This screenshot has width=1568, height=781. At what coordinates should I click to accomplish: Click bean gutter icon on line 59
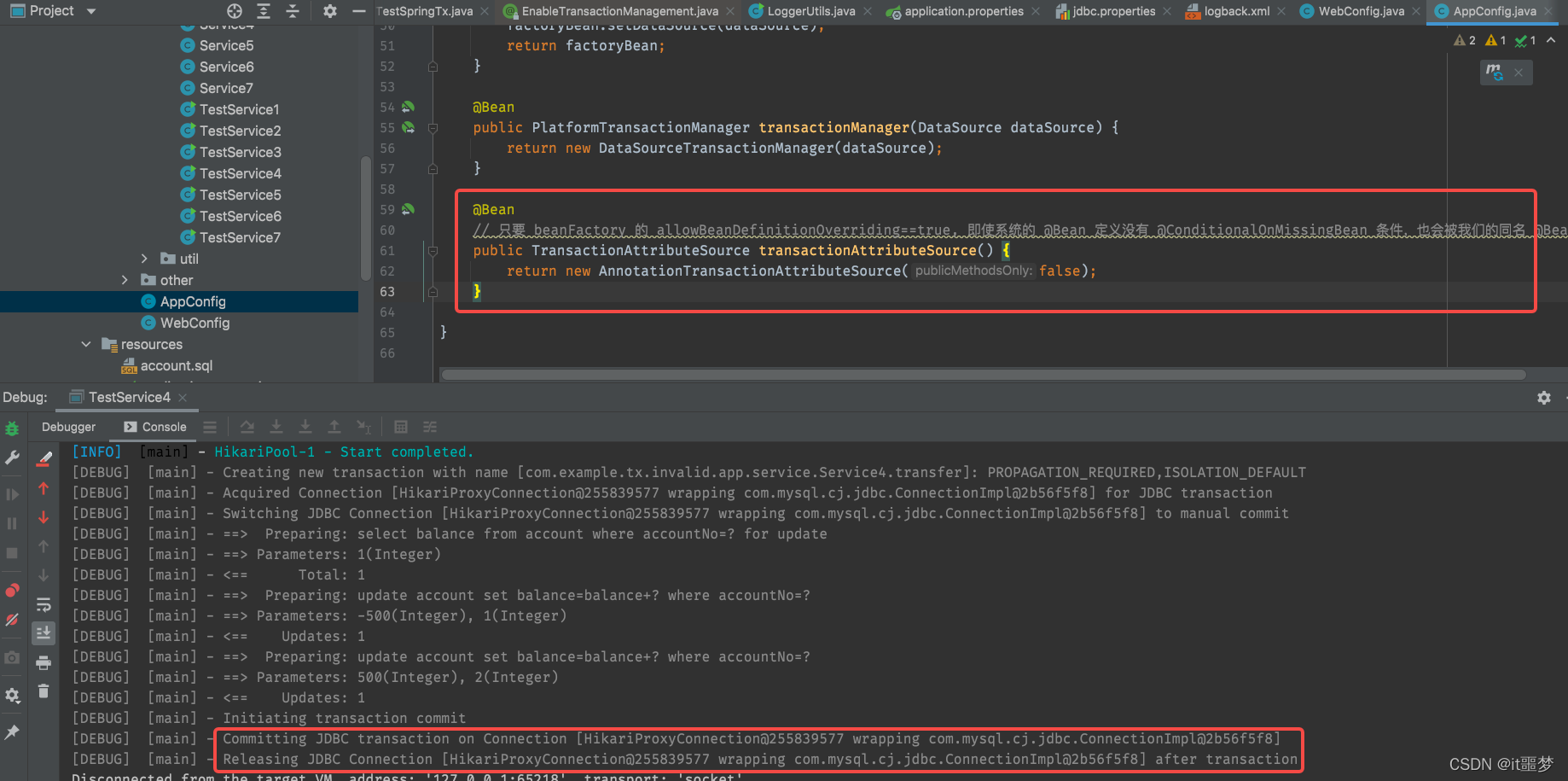tap(409, 209)
